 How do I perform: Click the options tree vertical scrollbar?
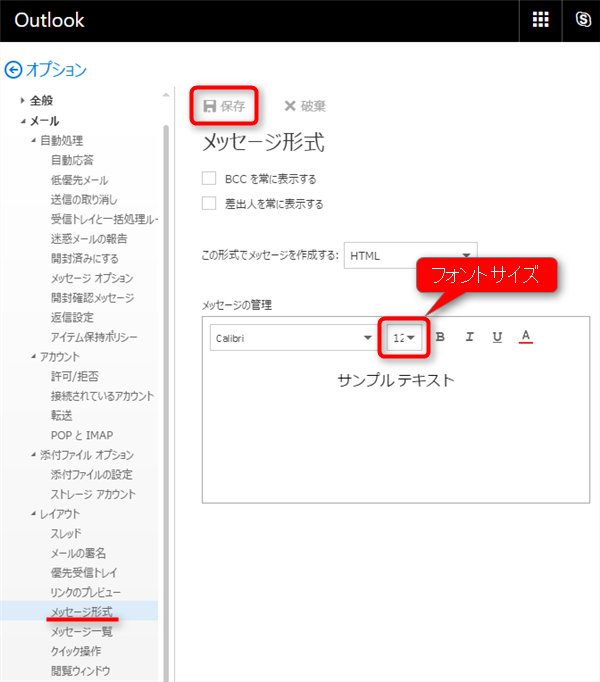166,403
